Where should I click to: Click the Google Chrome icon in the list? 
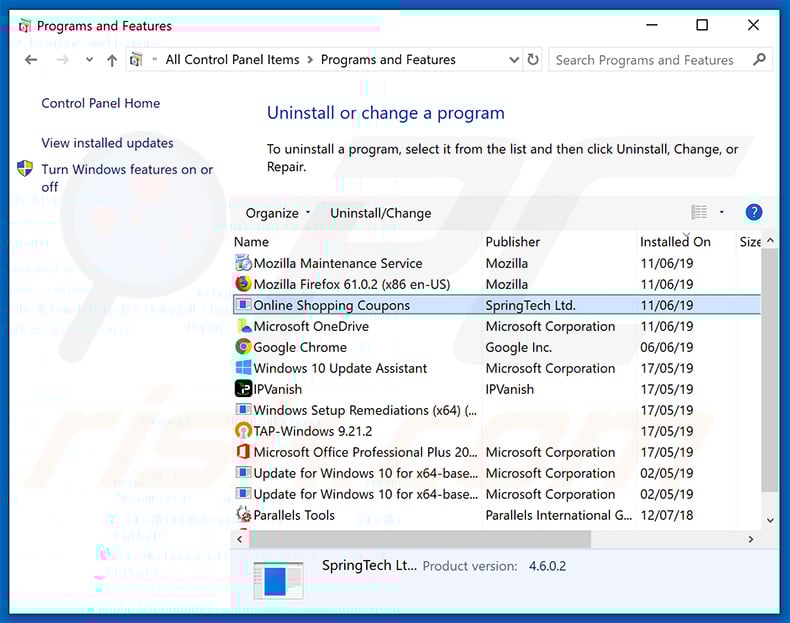pos(243,347)
